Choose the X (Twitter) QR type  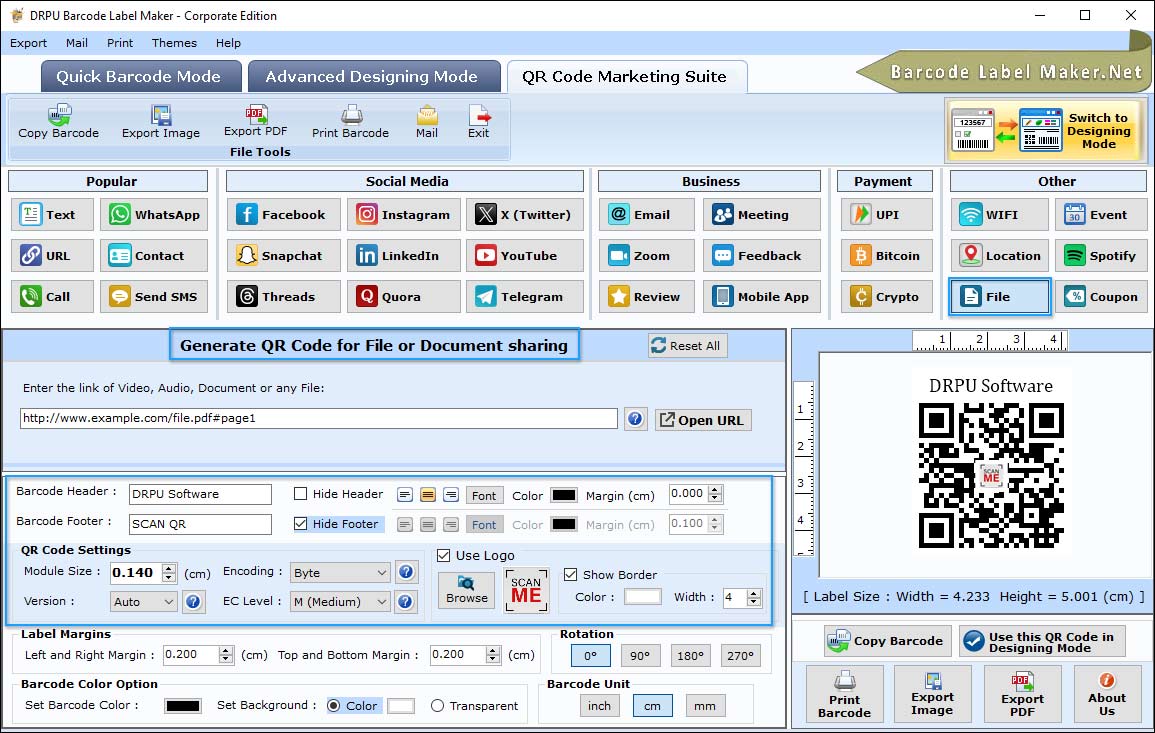524,214
